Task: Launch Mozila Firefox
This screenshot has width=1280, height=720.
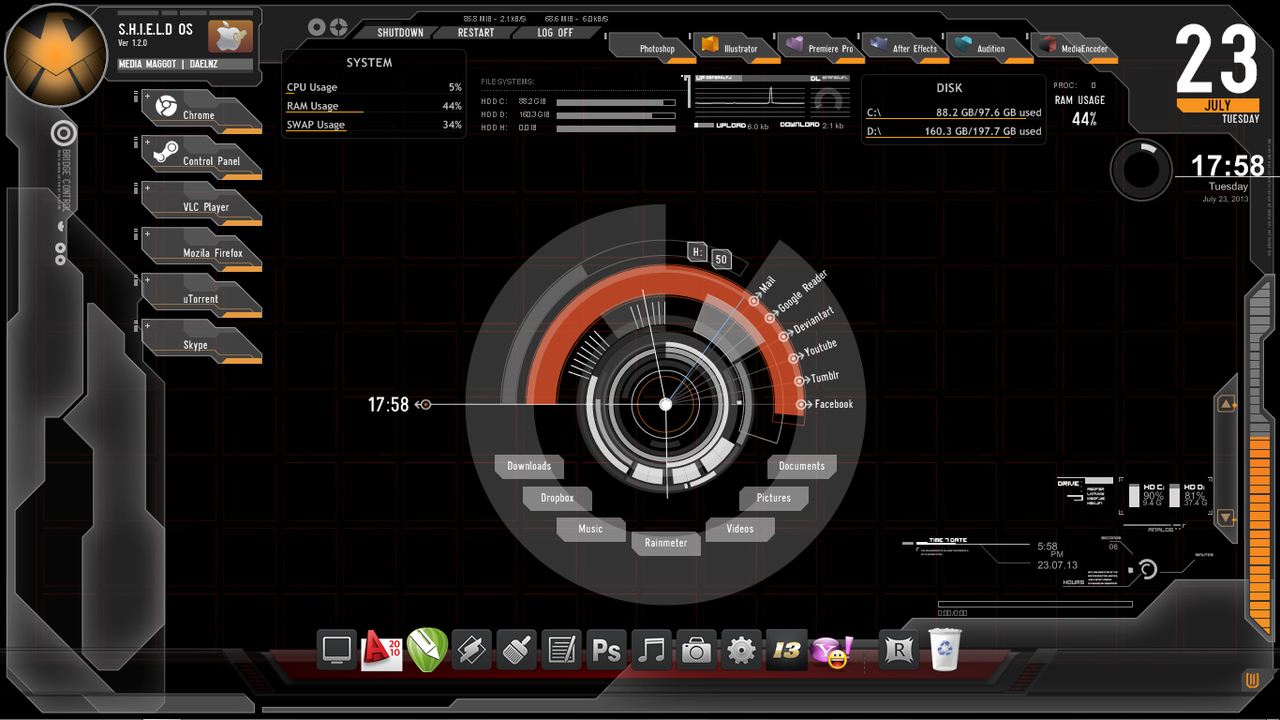Action: click(202, 248)
